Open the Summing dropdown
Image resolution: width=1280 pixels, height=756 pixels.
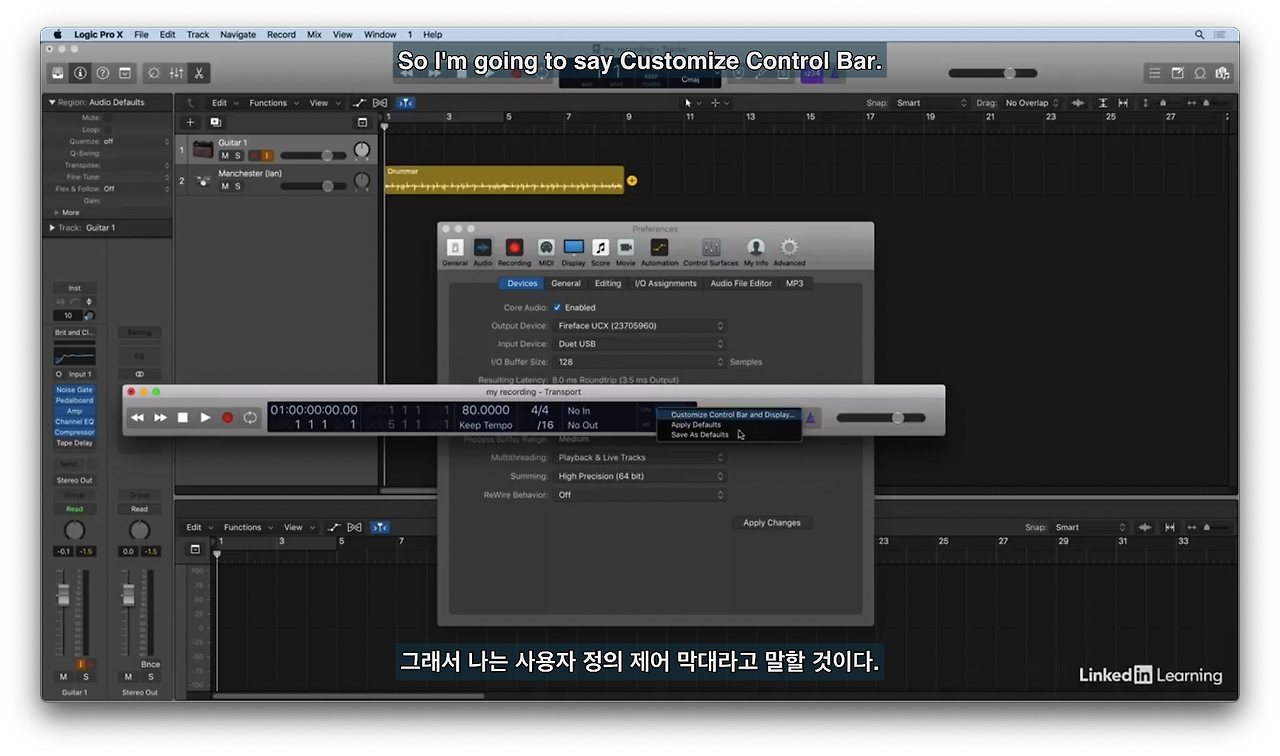pyautogui.click(x=640, y=476)
